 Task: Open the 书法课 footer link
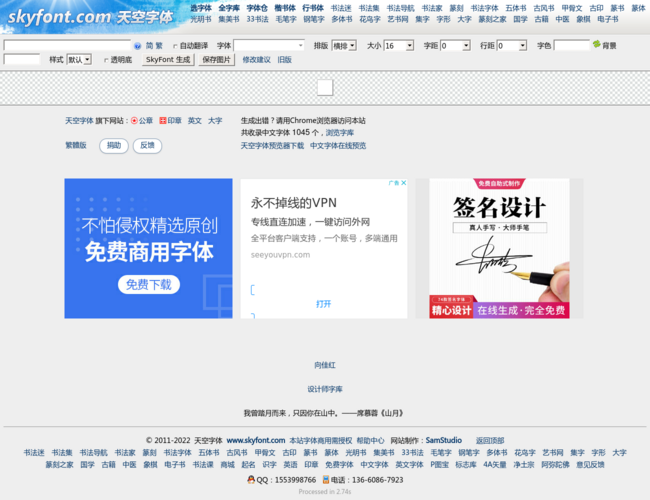[203, 465]
